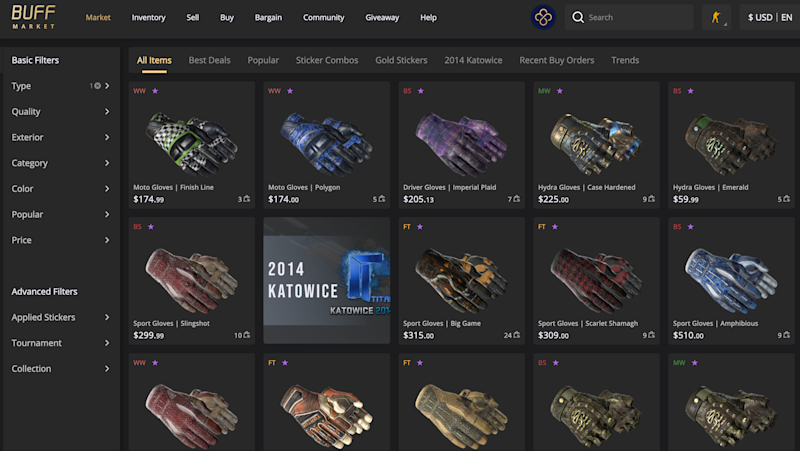Click star icon on Sport Gloves Scarlet Shamagh card
This screenshot has height=451, width=800.
pos(555,227)
